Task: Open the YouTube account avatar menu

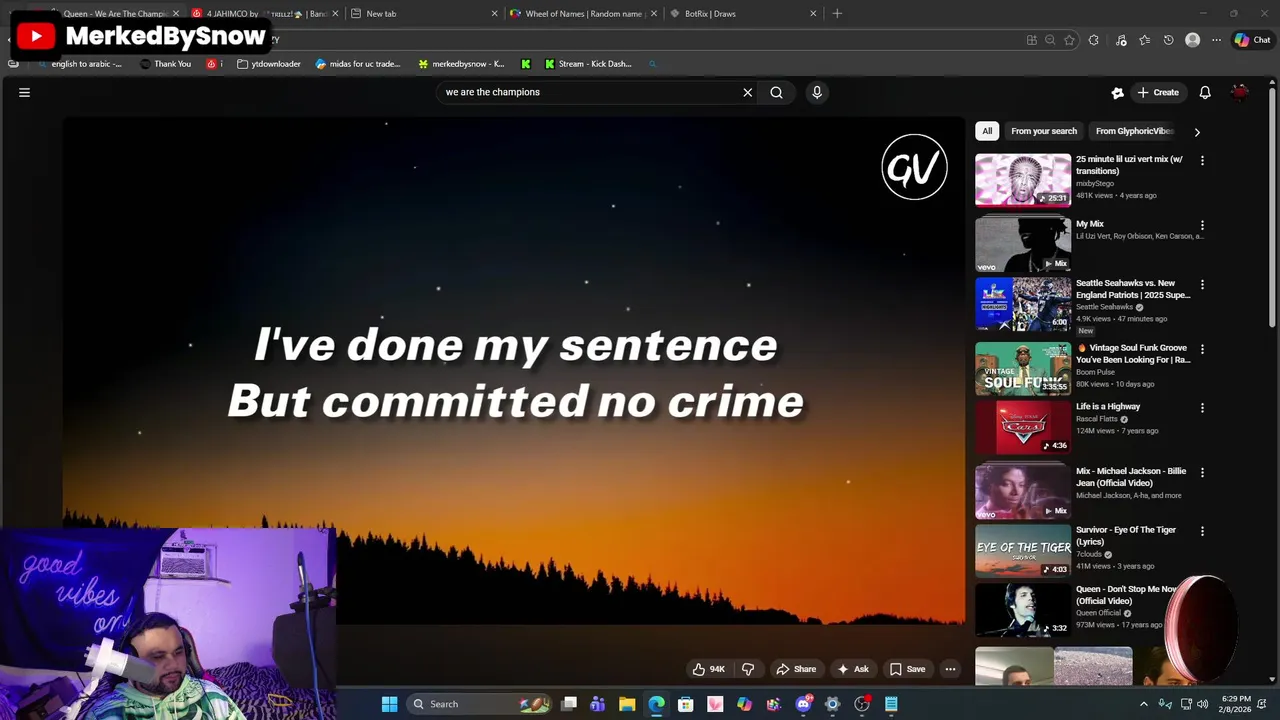Action: click(1240, 92)
